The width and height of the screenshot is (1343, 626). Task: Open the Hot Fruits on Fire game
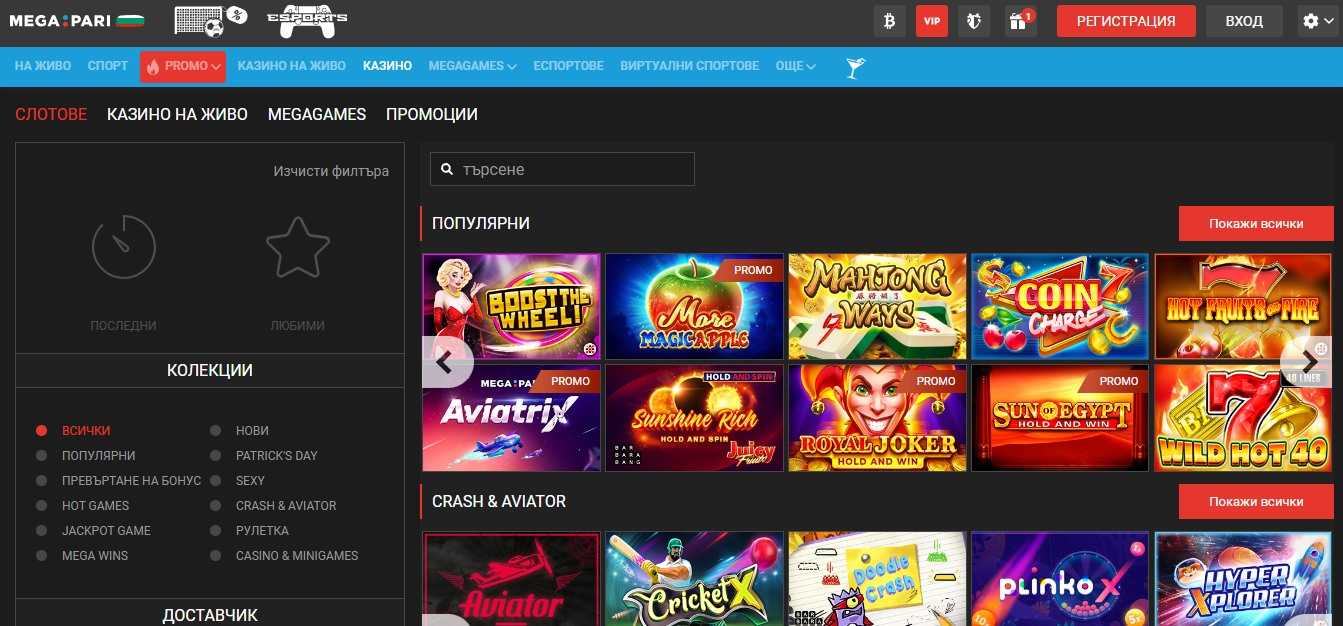click(1243, 306)
